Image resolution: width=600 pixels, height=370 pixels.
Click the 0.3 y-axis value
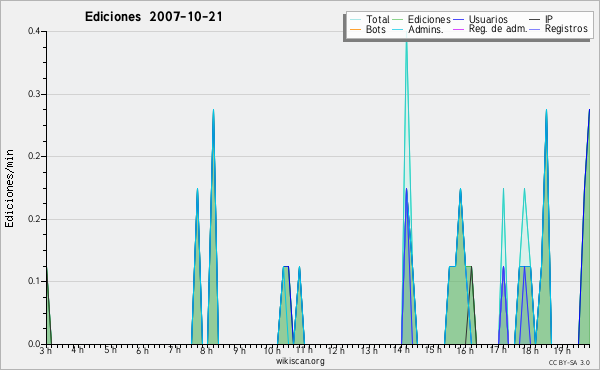34,94
